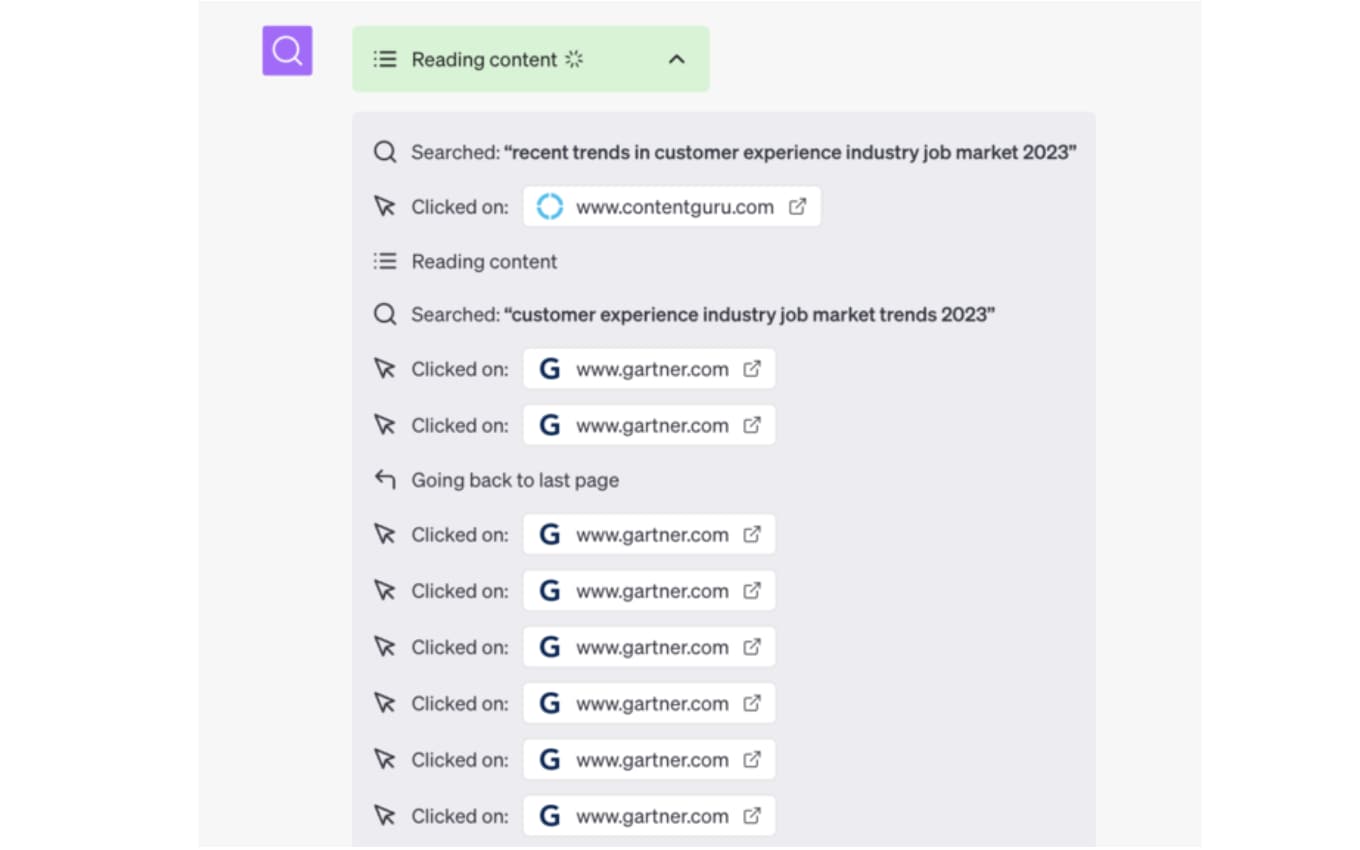Click external-link icon on contentguru.com chip

tap(797, 207)
